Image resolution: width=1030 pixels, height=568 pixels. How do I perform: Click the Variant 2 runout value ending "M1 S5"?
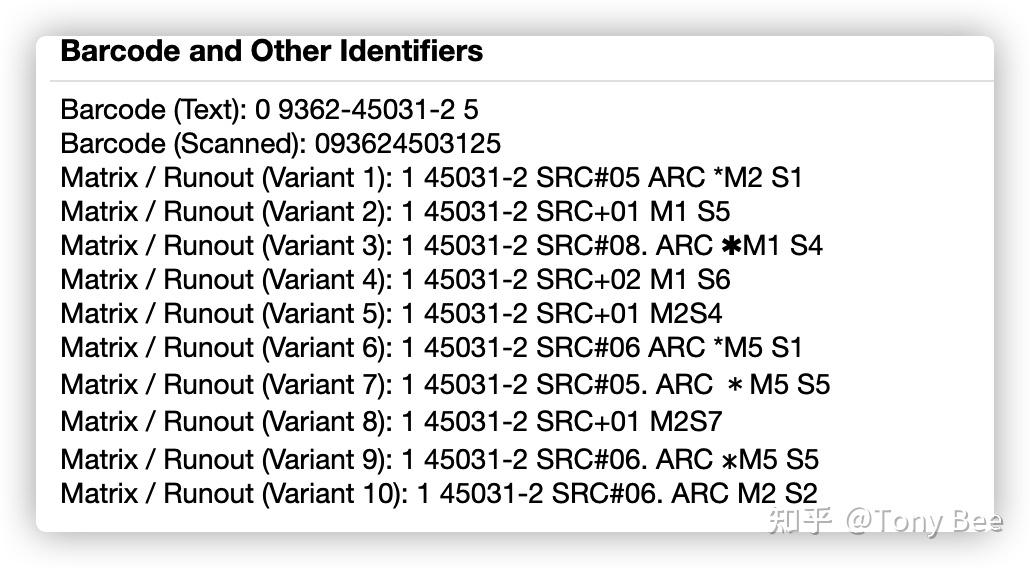566,211
